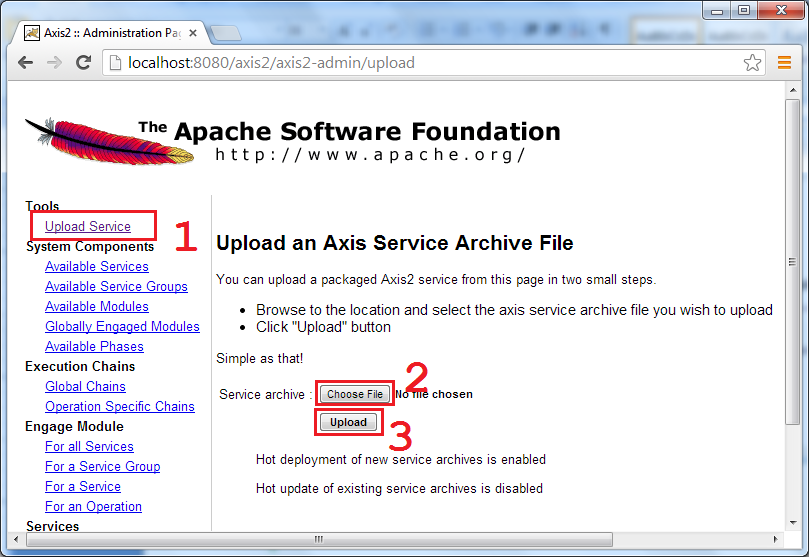Screen dimensions: 809x557
Task: Click the Execution Chains heading
Action: tap(80, 367)
